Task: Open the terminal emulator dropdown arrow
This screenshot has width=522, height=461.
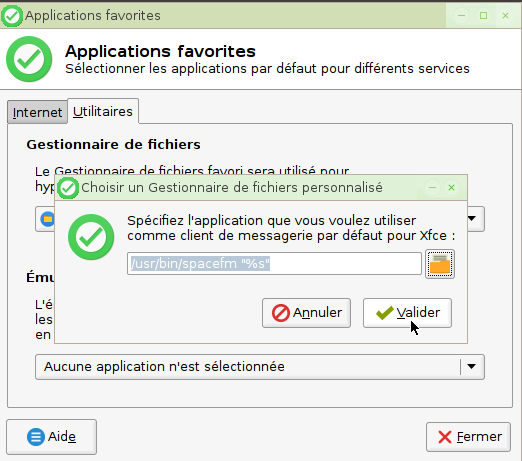Action: (x=471, y=367)
